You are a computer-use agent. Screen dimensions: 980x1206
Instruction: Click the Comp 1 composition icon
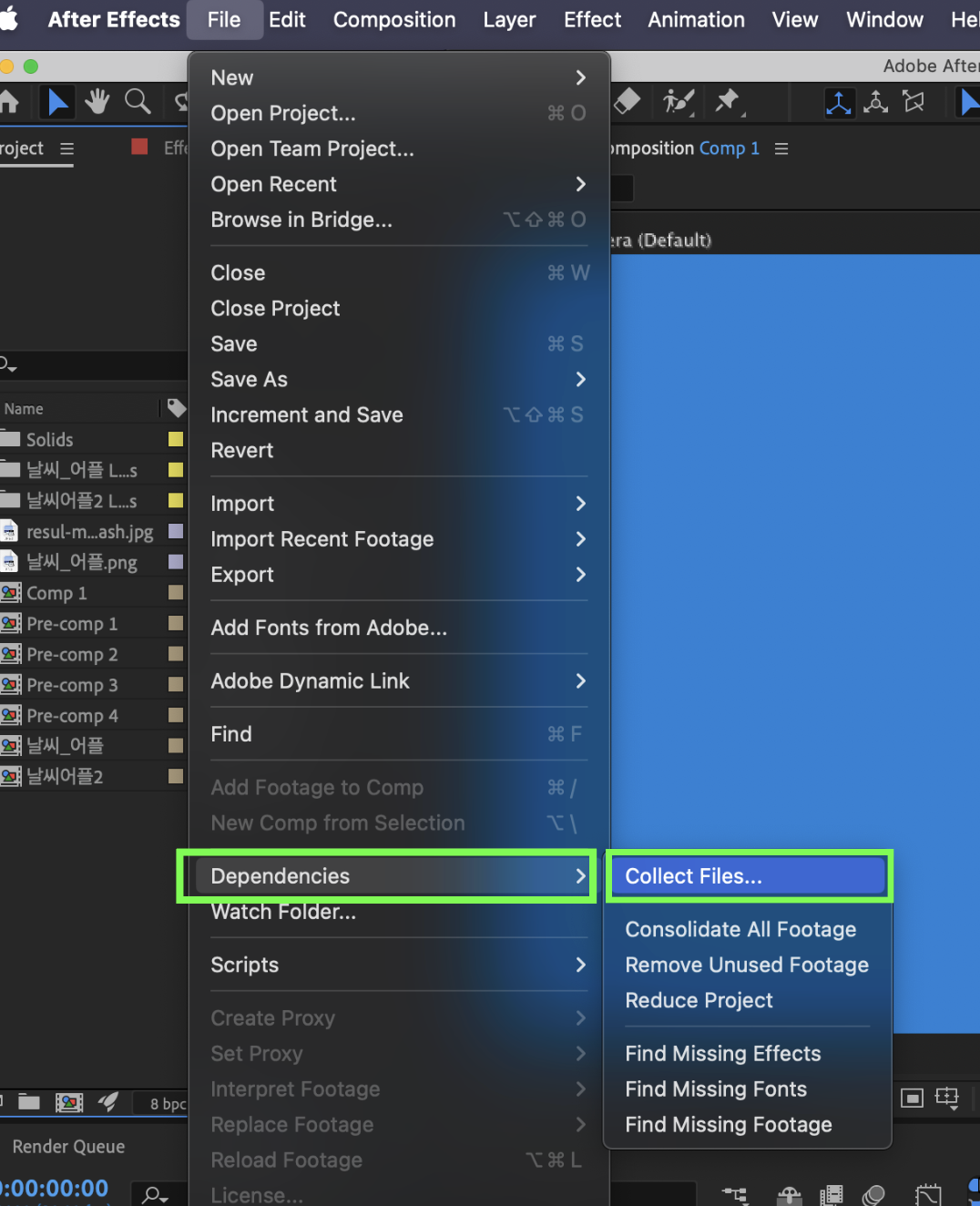(x=11, y=593)
